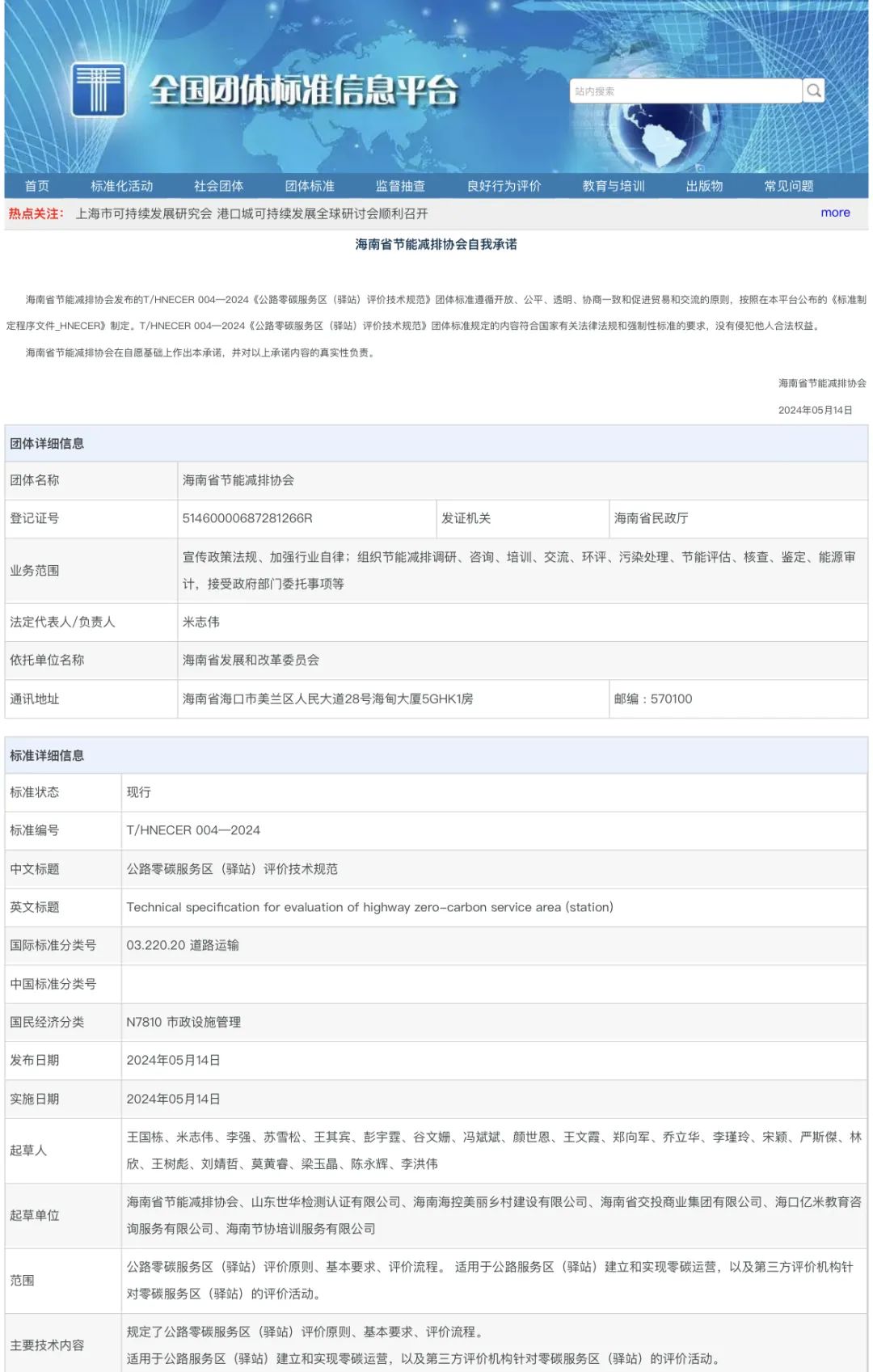Select the 出版物 navigation item
This screenshot has width=873, height=1372.
point(704,186)
